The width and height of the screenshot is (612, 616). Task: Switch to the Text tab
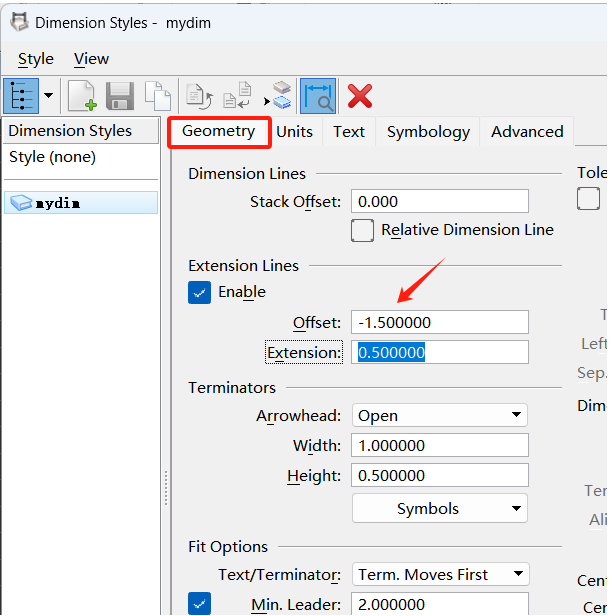(x=349, y=132)
